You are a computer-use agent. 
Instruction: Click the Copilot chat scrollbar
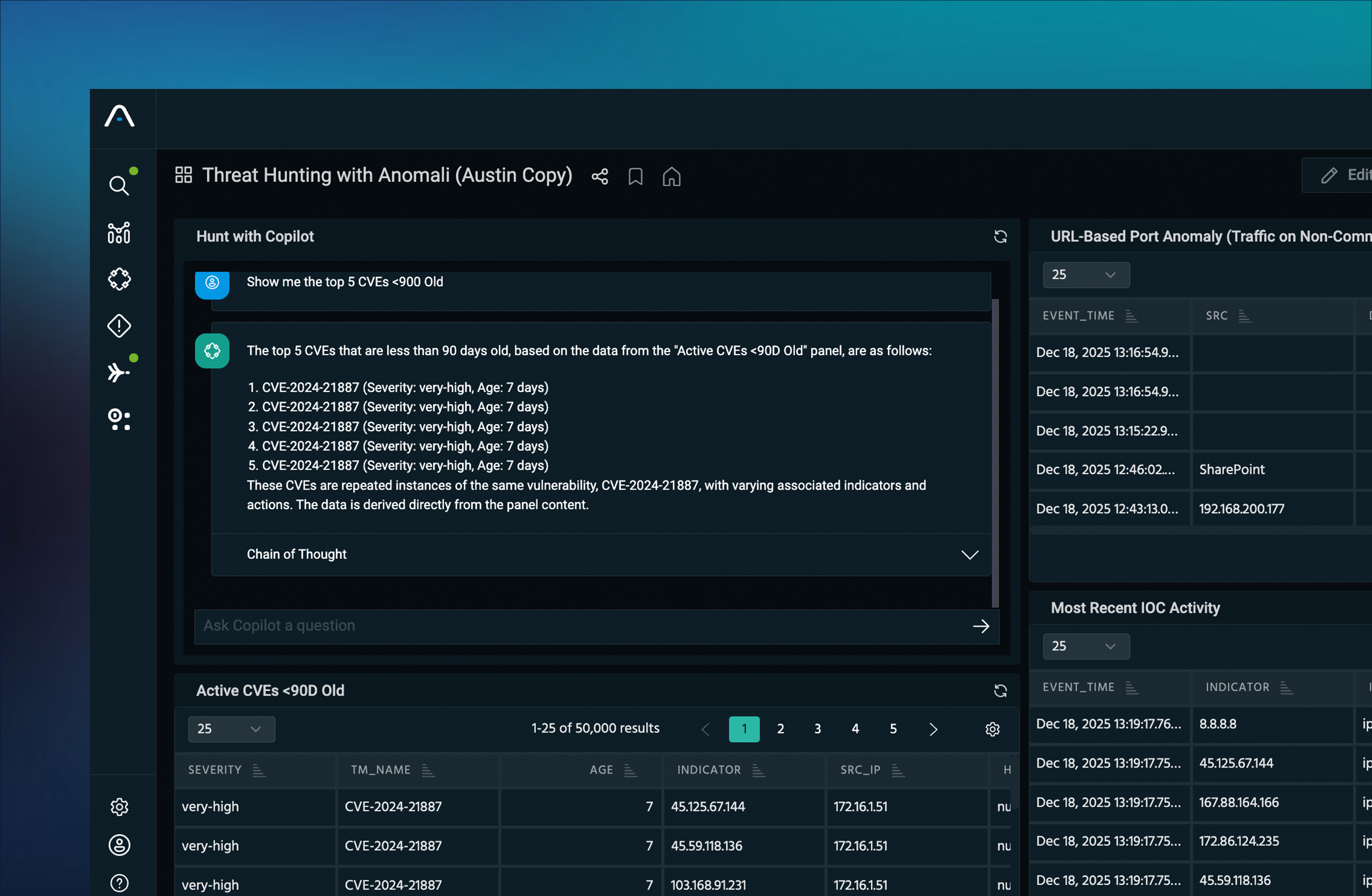click(x=995, y=453)
